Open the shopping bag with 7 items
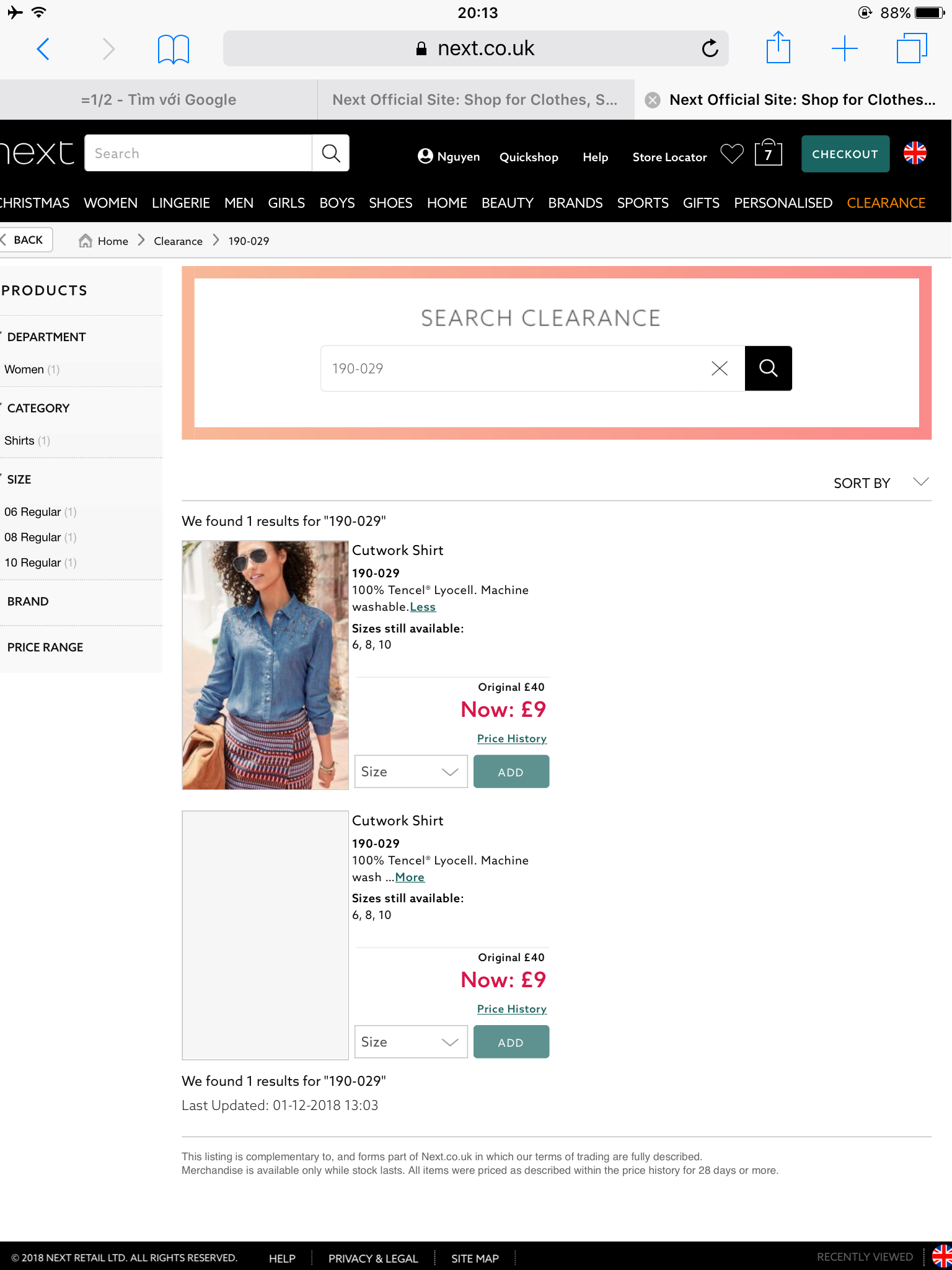Screen dimensions: 952x1270 768,154
